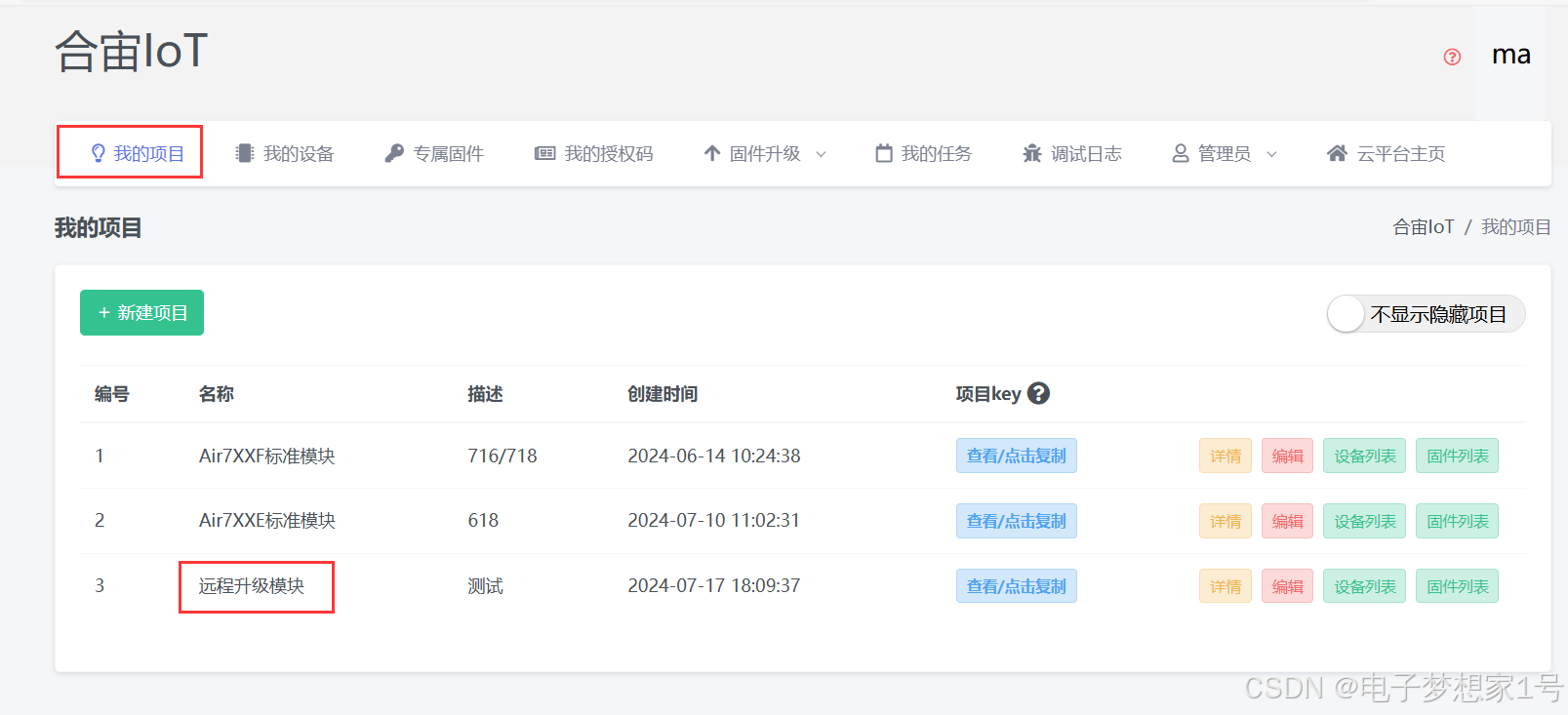Click 编辑 for 远程升级模块
Screen dimensions: 1568x715
[x=1287, y=586]
